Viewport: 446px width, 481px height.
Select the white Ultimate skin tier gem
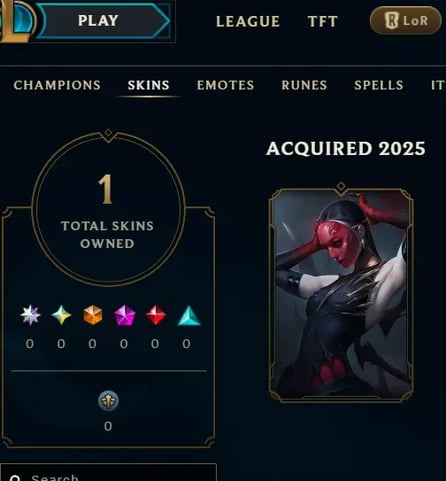tap(30, 315)
